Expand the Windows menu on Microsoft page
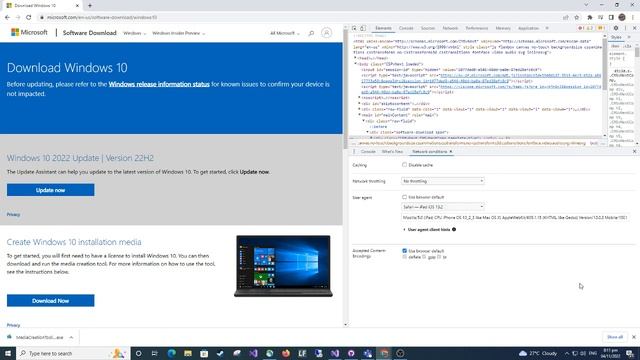 point(134,33)
